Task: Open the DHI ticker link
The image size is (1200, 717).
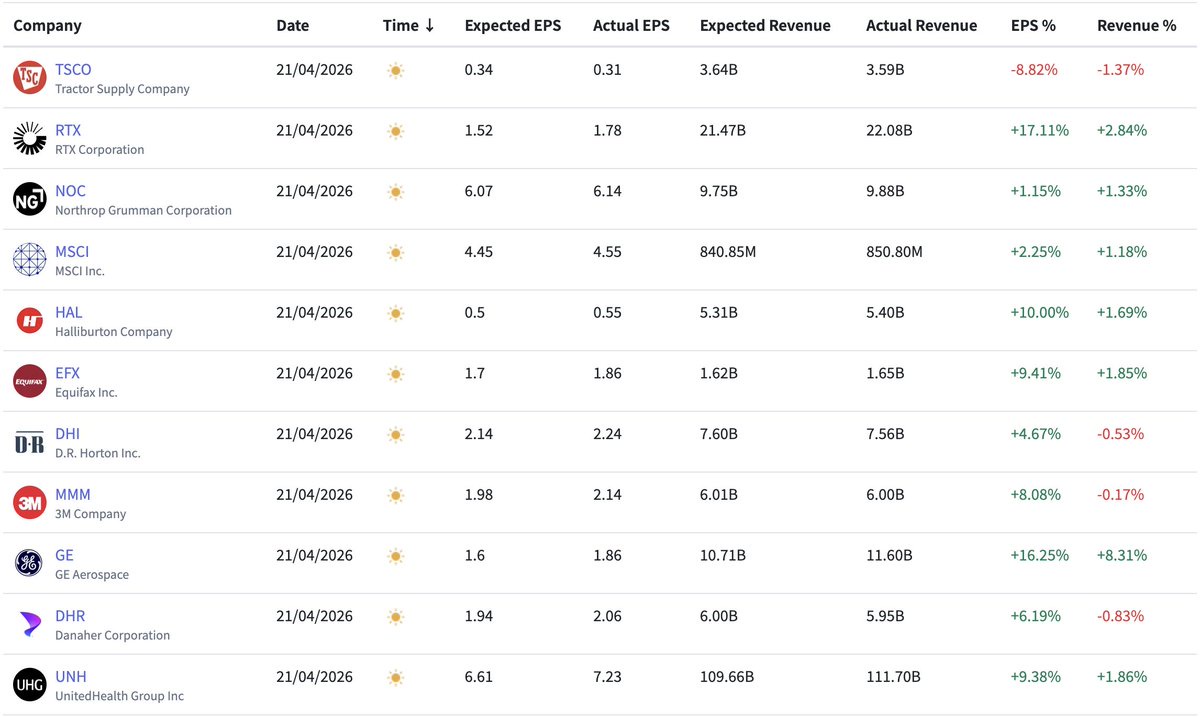Action: coord(67,434)
